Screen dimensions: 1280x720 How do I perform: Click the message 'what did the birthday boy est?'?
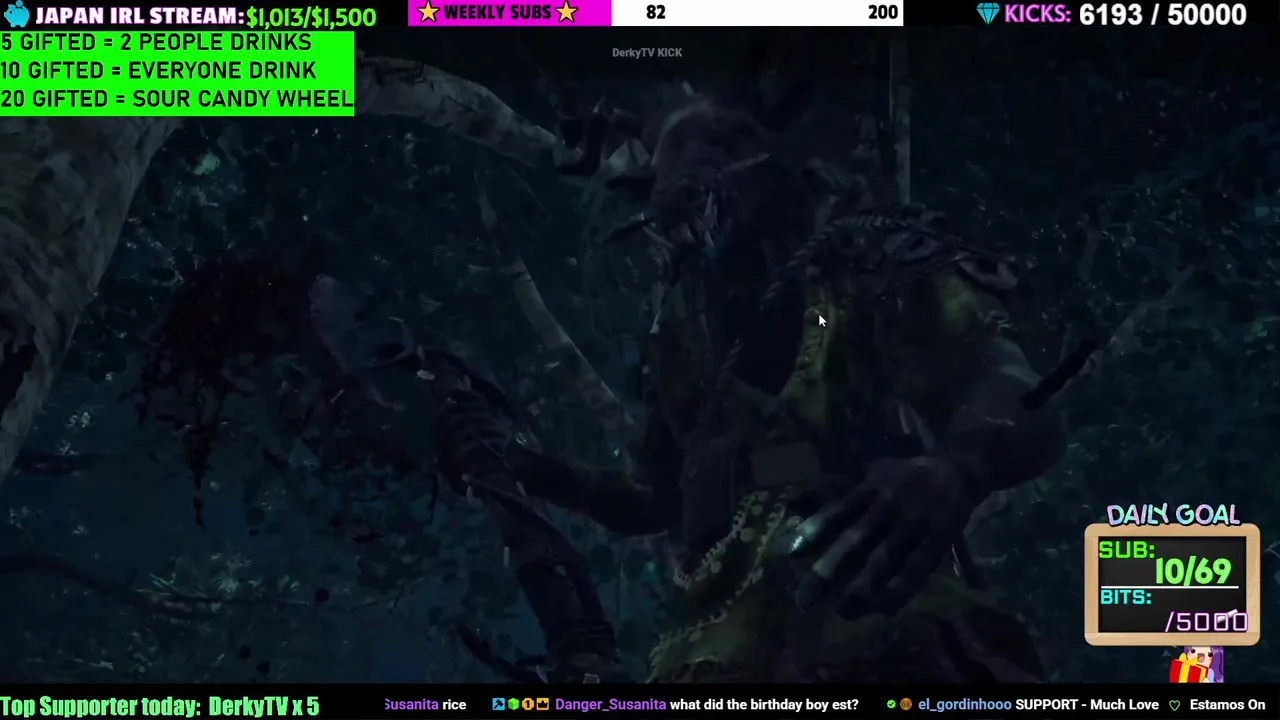click(764, 705)
